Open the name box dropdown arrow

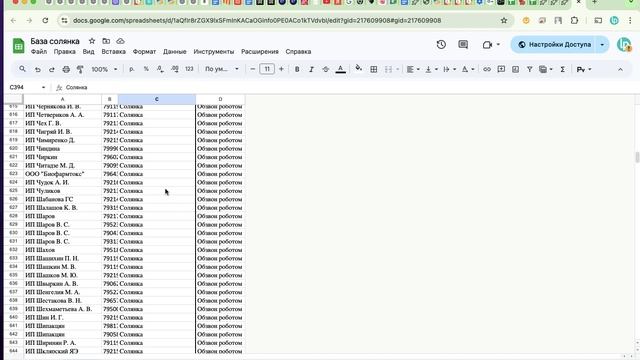click(x=43, y=87)
